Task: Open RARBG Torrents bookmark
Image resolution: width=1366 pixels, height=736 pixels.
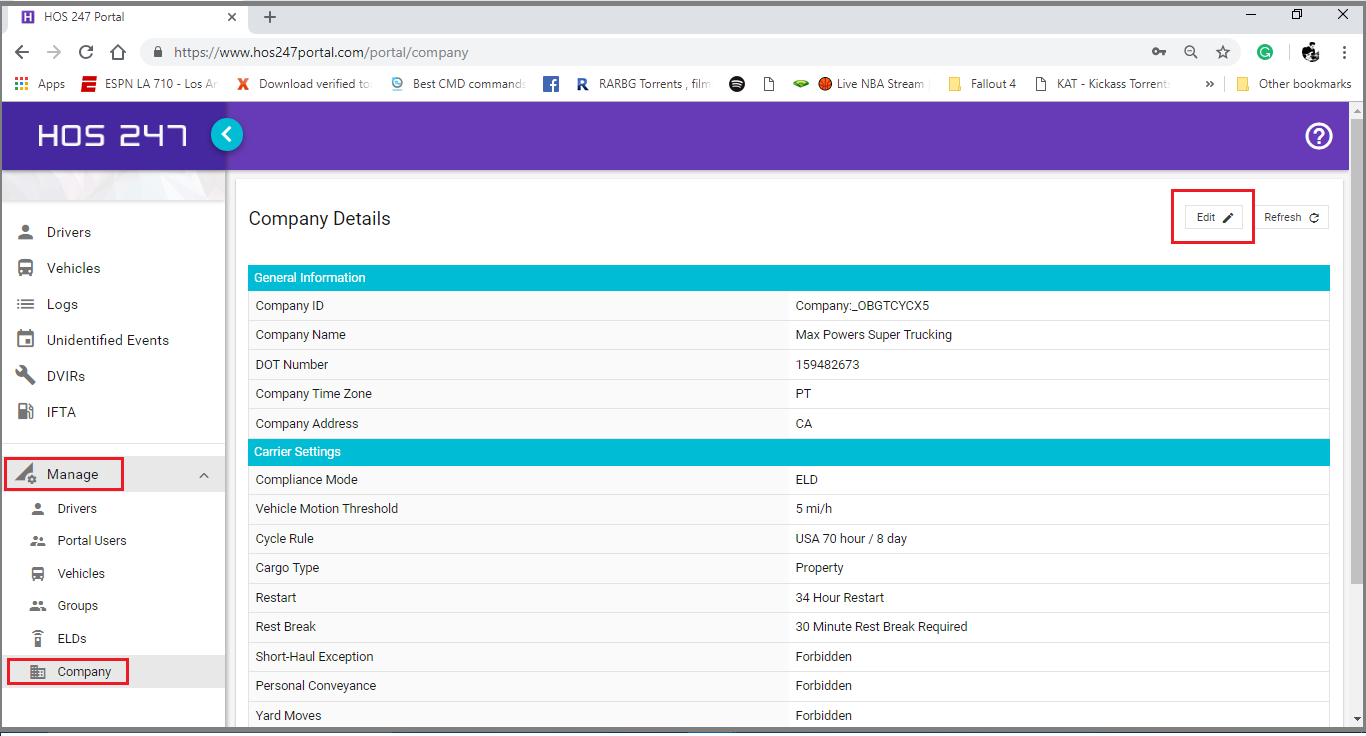Action: pyautogui.click(x=643, y=84)
